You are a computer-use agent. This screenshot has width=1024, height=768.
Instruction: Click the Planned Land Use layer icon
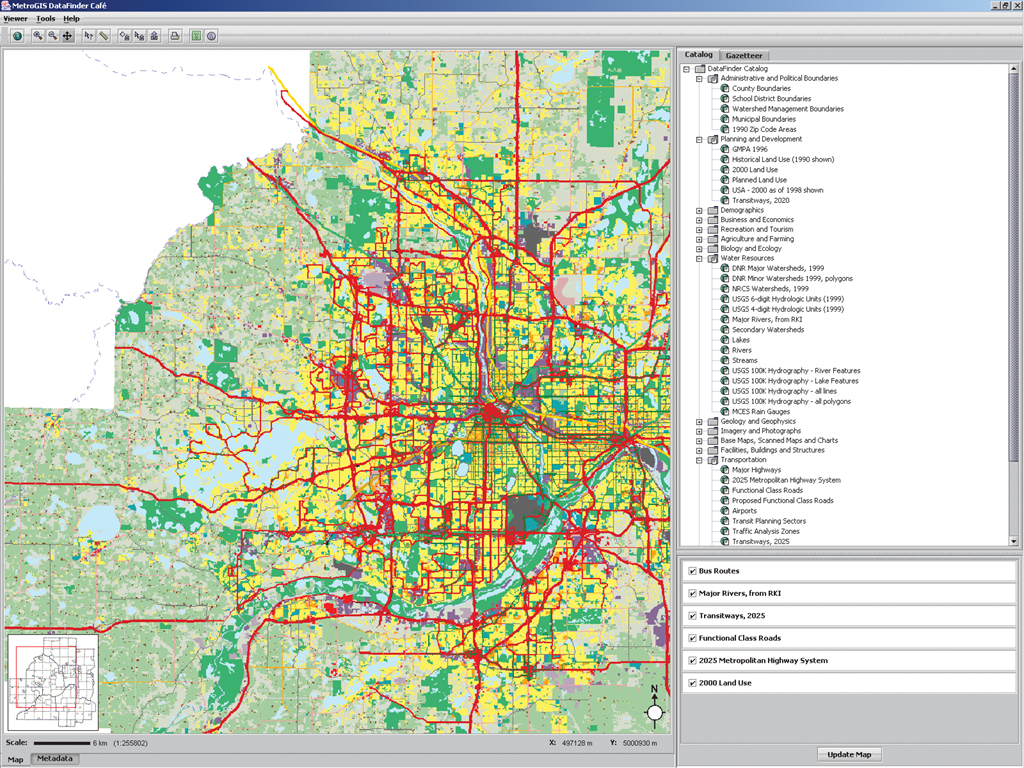(x=725, y=180)
